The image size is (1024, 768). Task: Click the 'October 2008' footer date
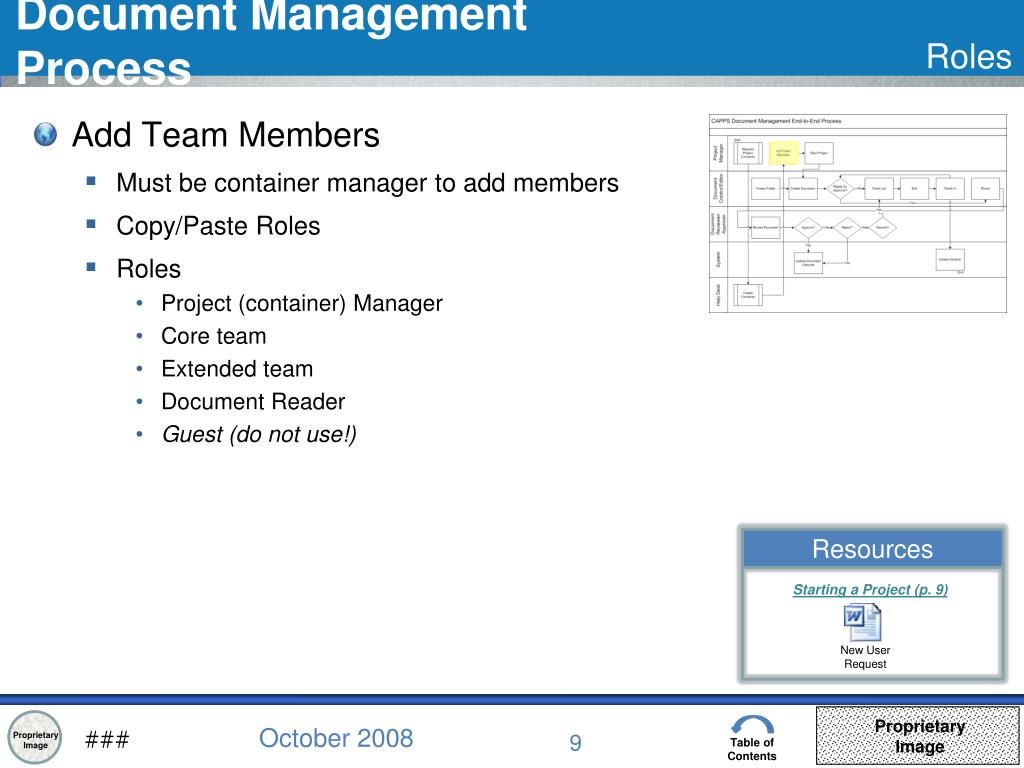click(x=336, y=739)
